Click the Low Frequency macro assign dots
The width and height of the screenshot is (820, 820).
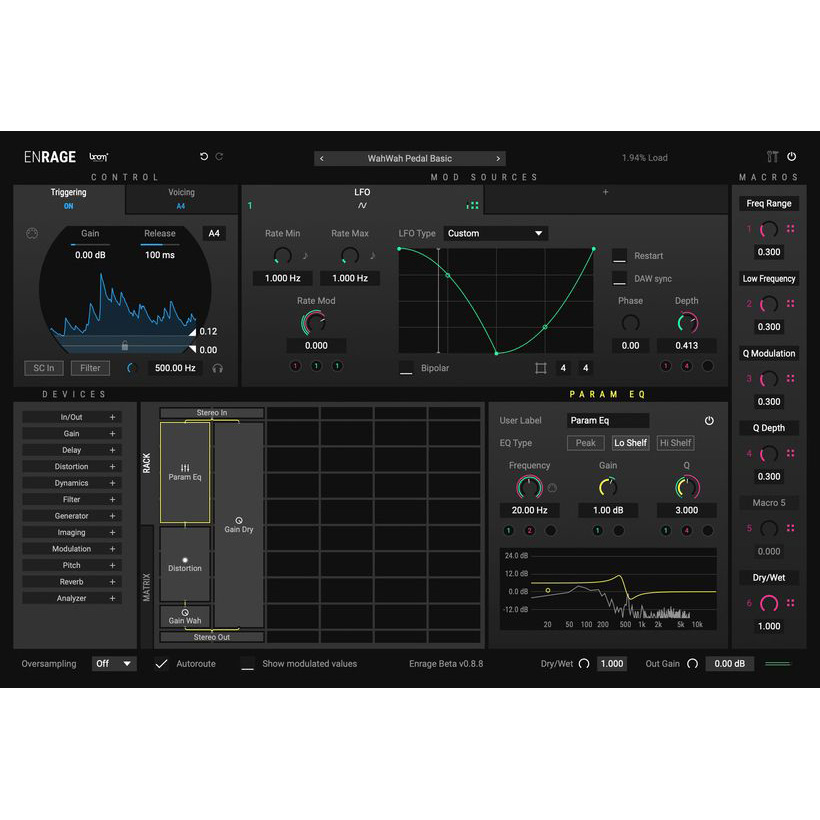point(791,303)
